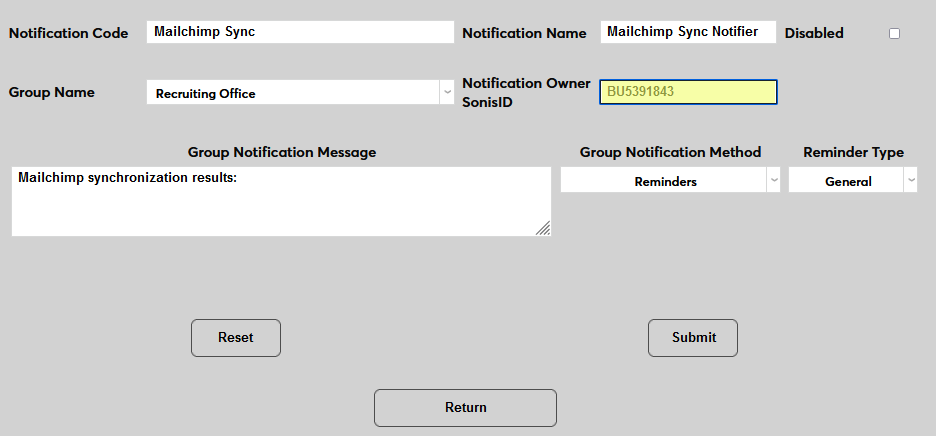Open the Group Notification Method dropdown

tap(670, 180)
